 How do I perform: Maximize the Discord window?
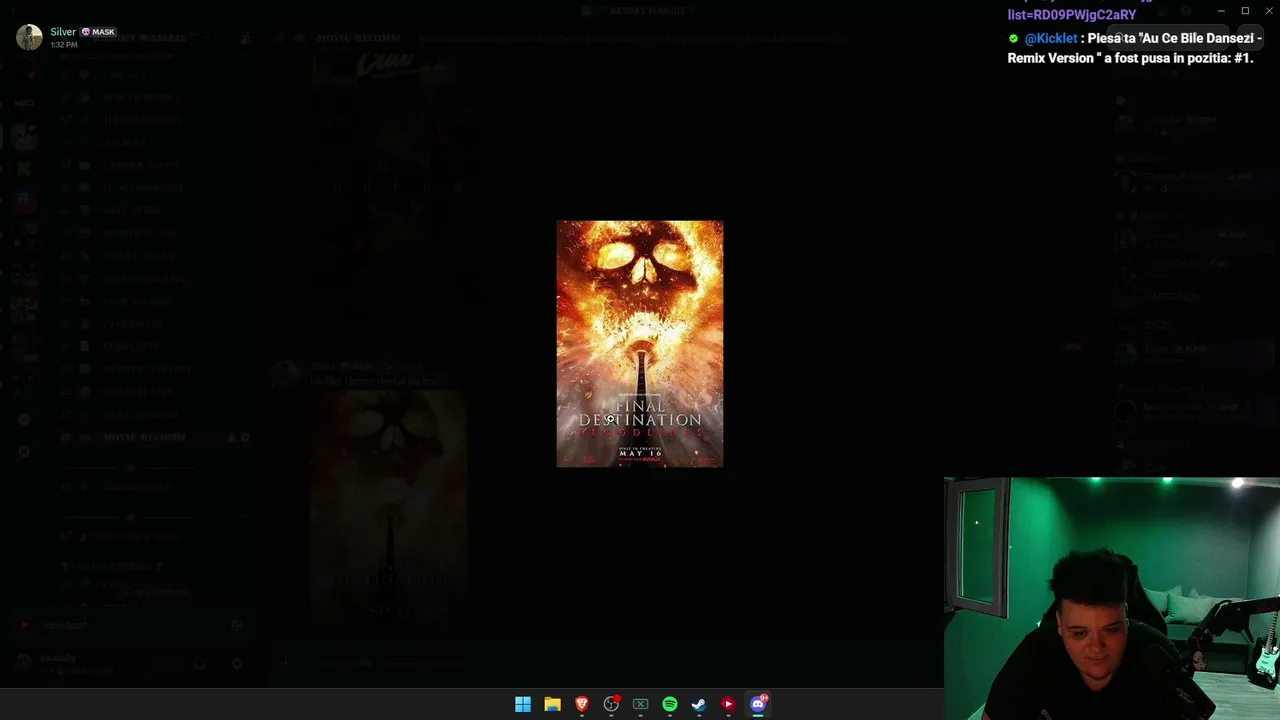[1245, 11]
